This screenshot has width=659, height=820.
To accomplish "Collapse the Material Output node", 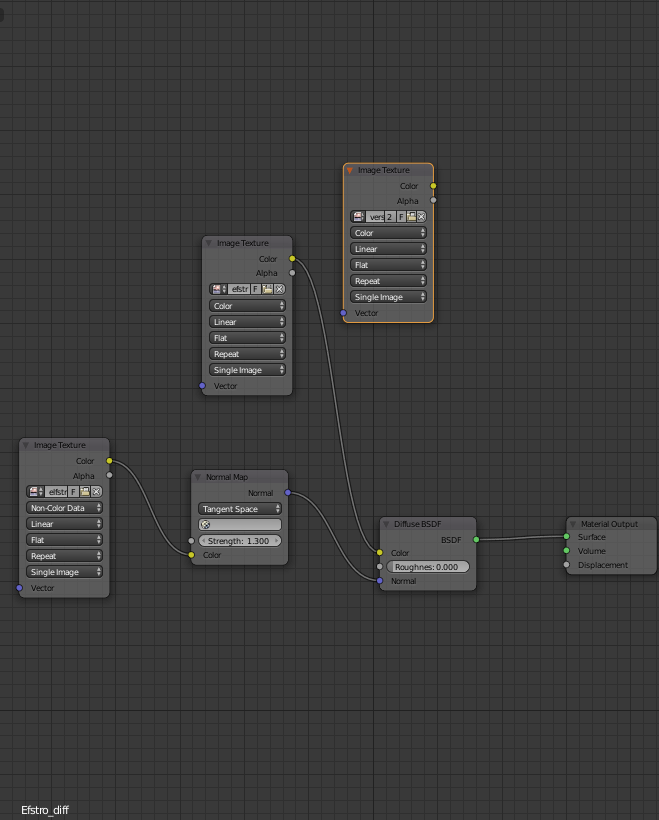I will [572, 524].
